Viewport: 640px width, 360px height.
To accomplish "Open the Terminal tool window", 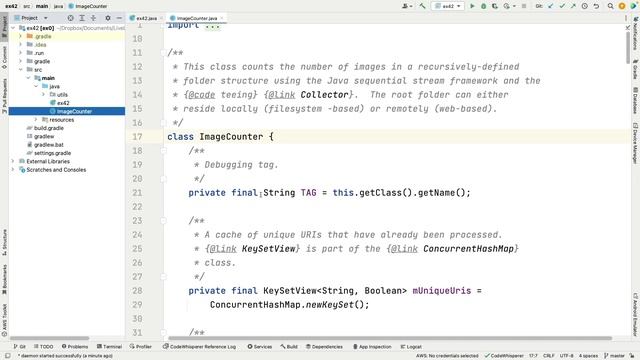I will point(109,347).
